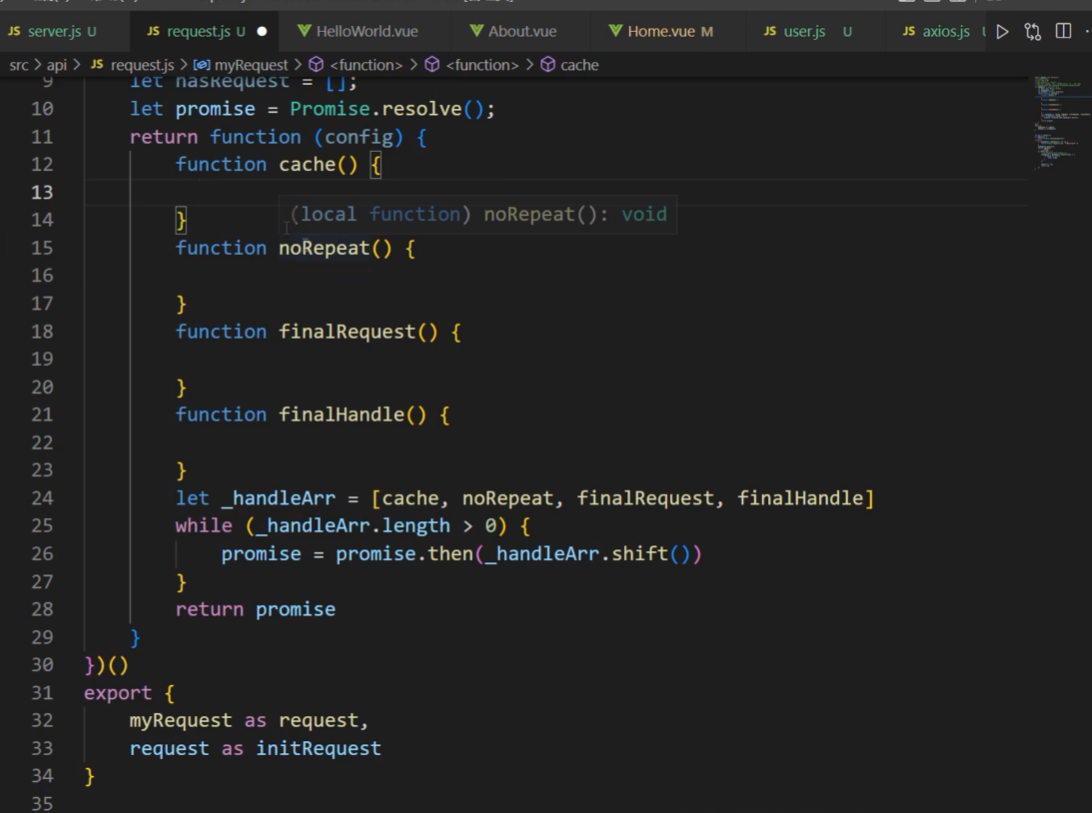The height and width of the screenshot is (813, 1092).
Task: Click the JS icon on axios.js tab
Action: 909,31
